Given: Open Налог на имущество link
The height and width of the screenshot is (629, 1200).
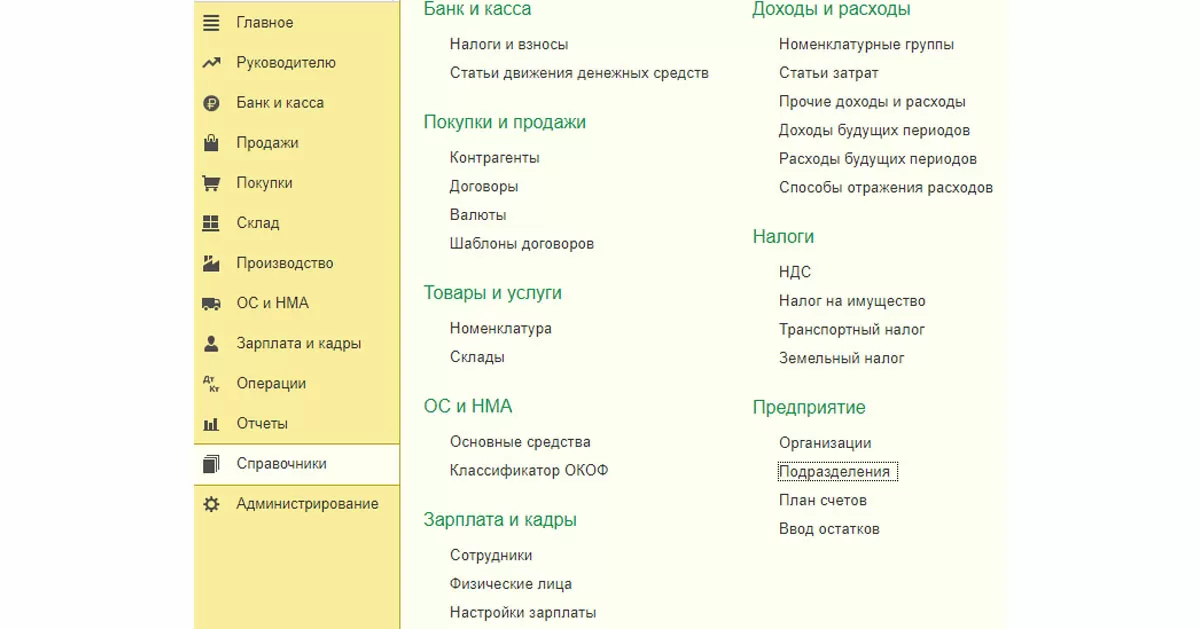Looking at the screenshot, I should pyautogui.click(x=852, y=301).
